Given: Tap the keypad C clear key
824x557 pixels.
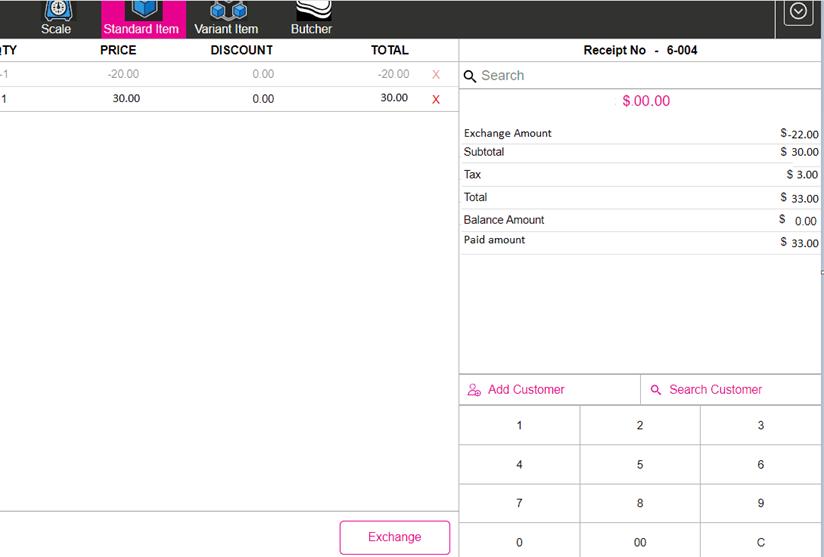Looking at the screenshot, I should [x=760, y=541].
